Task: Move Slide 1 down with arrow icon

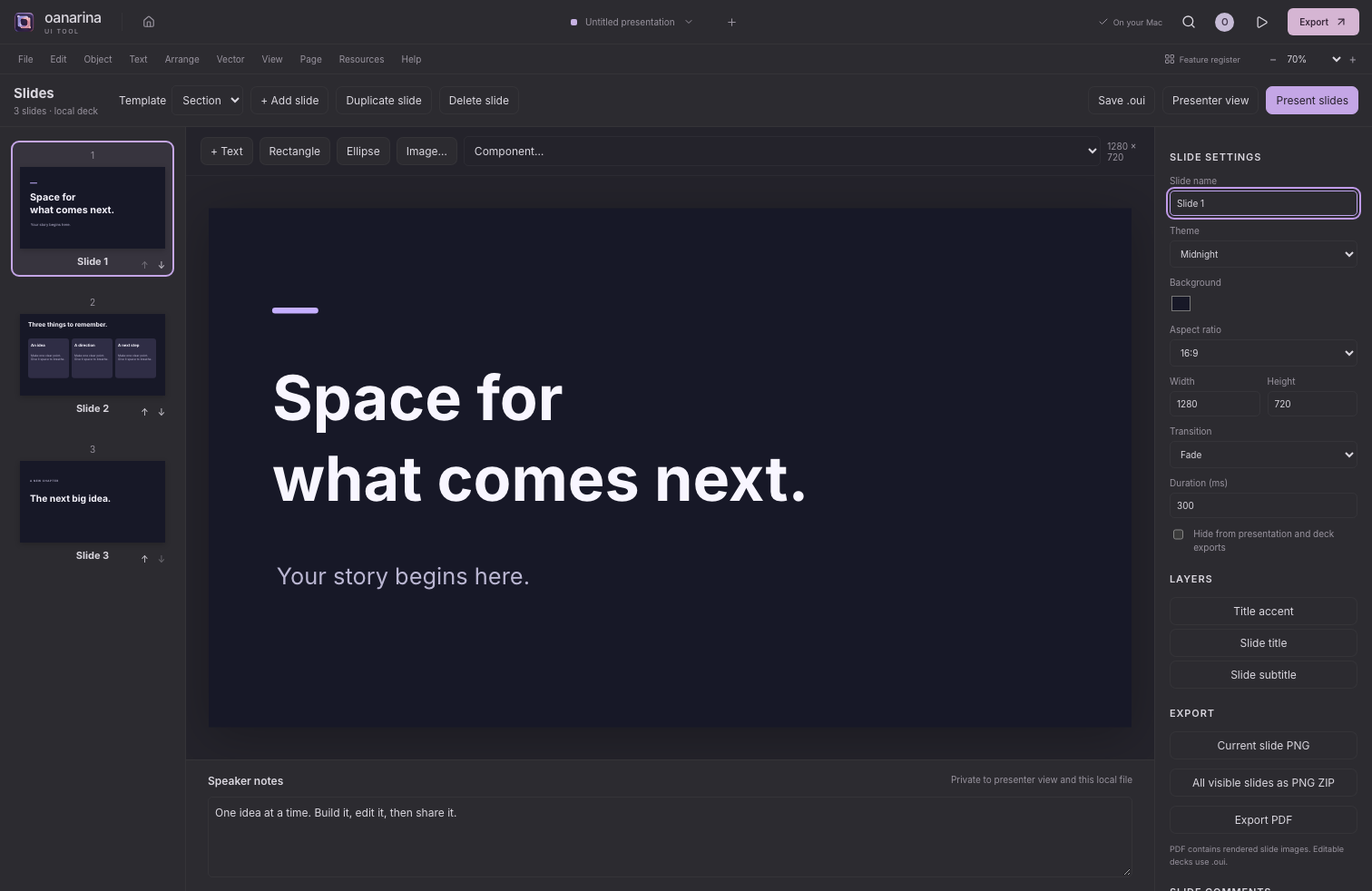Action: [x=162, y=265]
